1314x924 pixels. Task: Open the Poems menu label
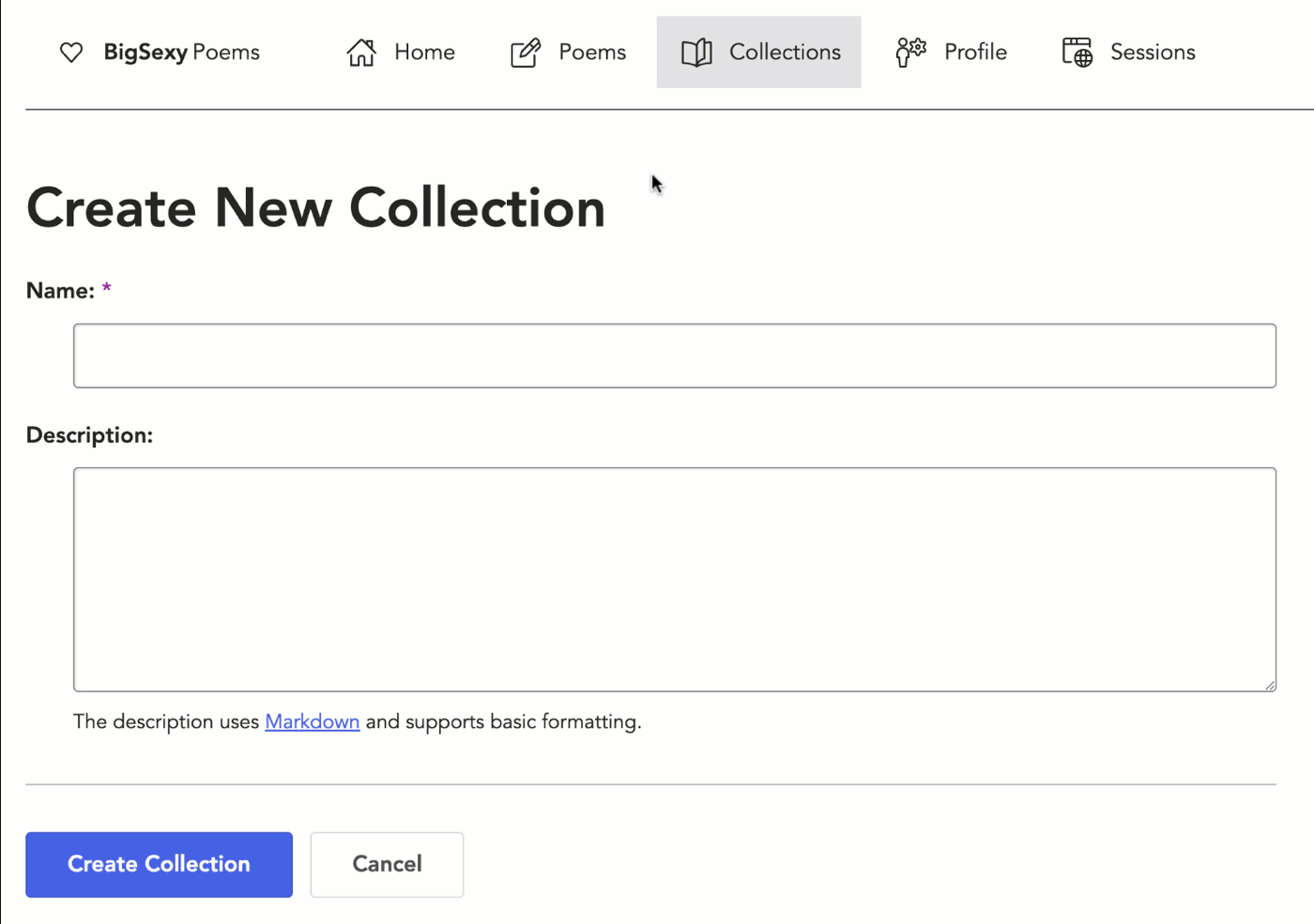591,53
